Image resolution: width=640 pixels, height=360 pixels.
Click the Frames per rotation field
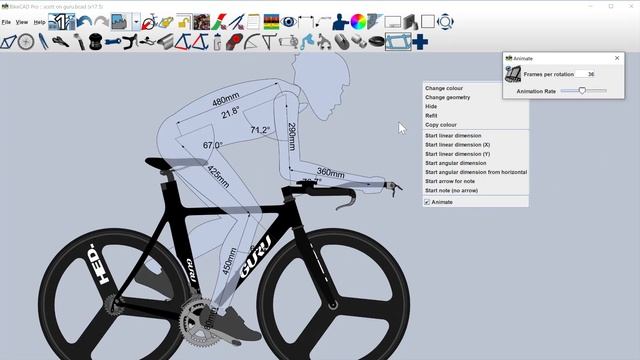(x=585, y=74)
